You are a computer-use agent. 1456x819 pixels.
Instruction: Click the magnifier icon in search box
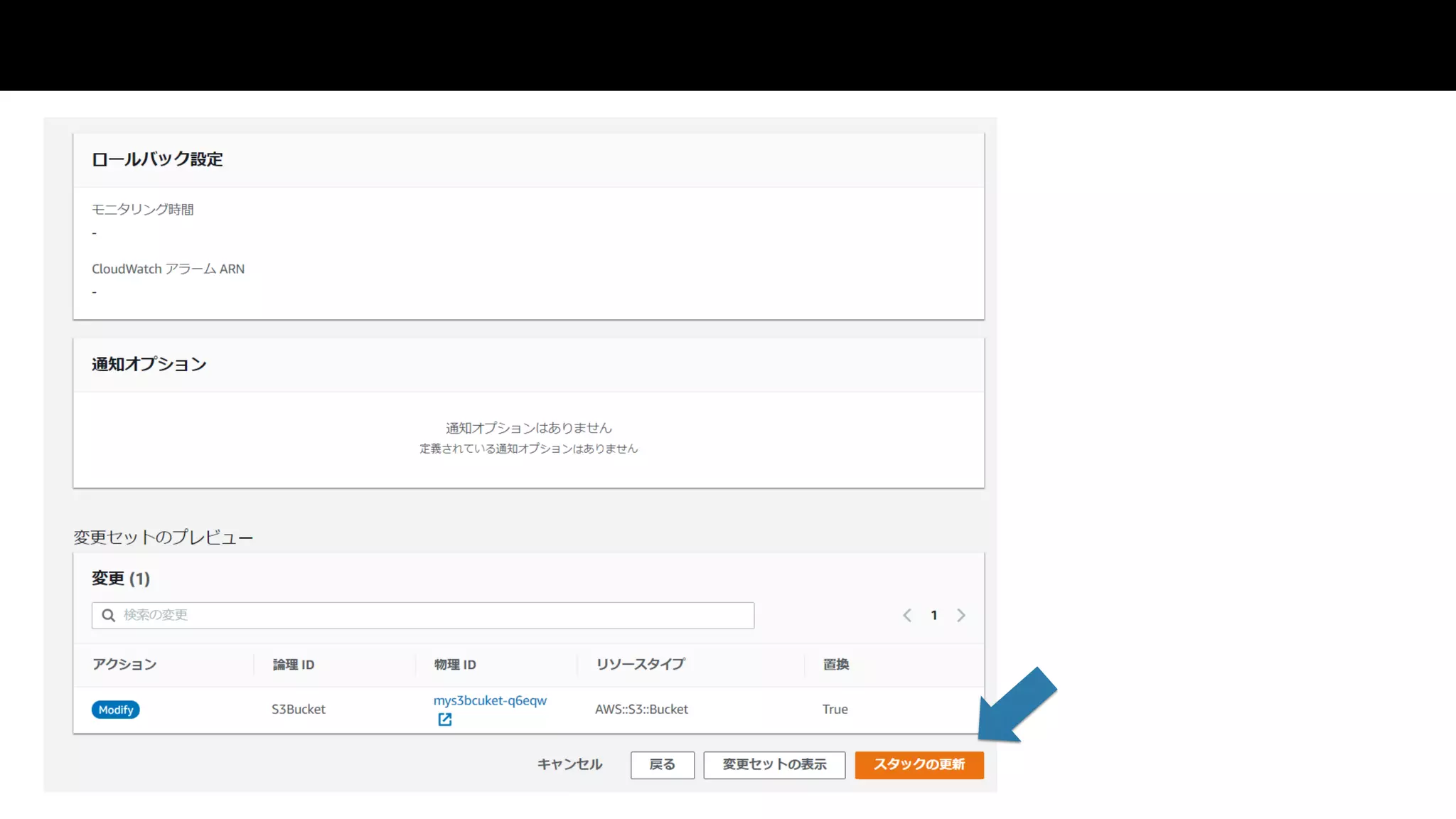coord(108,615)
